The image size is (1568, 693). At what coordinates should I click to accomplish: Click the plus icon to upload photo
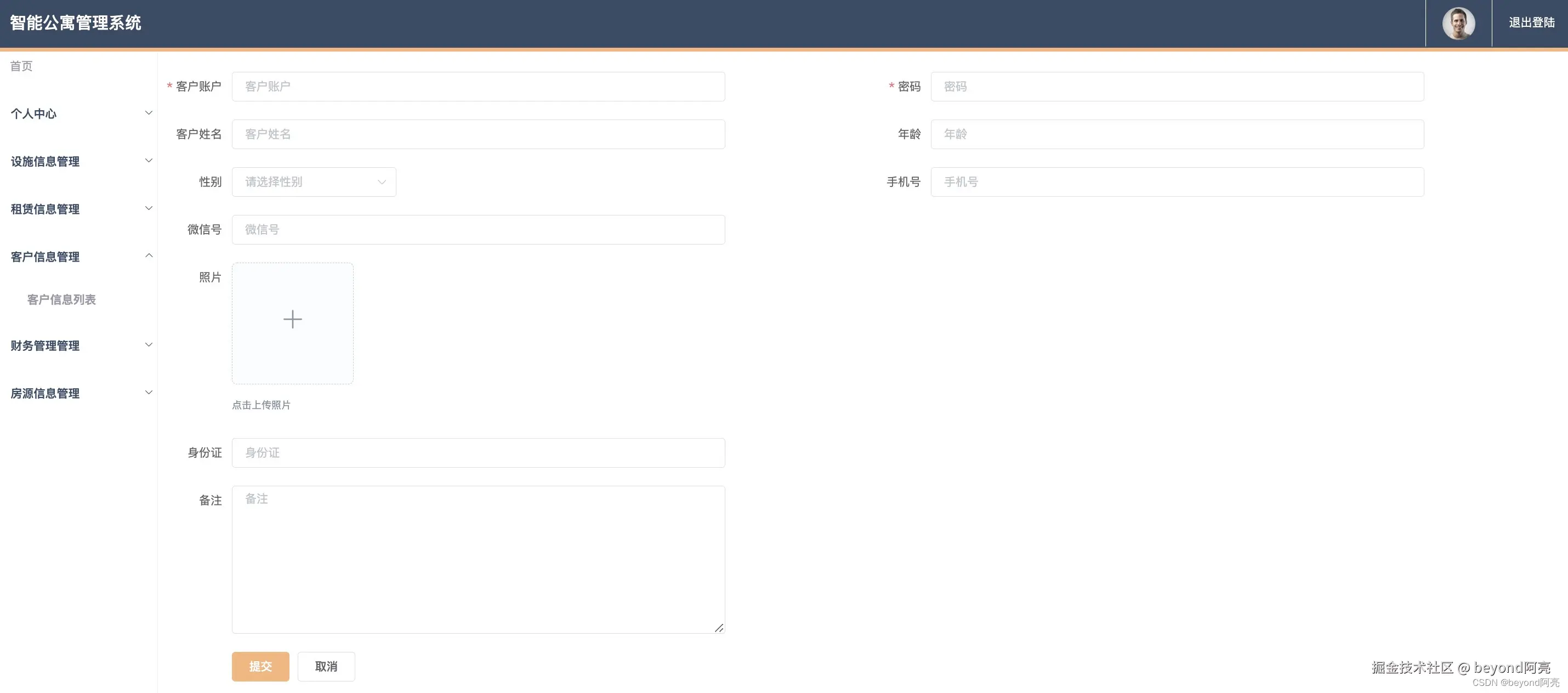tap(292, 319)
